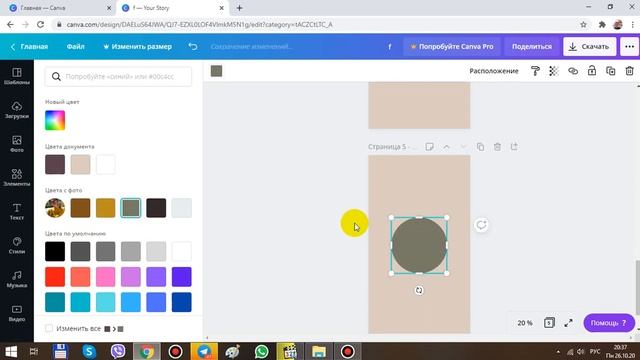Delete page 5 with page trash icon
The image size is (640, 360).
(x=497, y=147)
